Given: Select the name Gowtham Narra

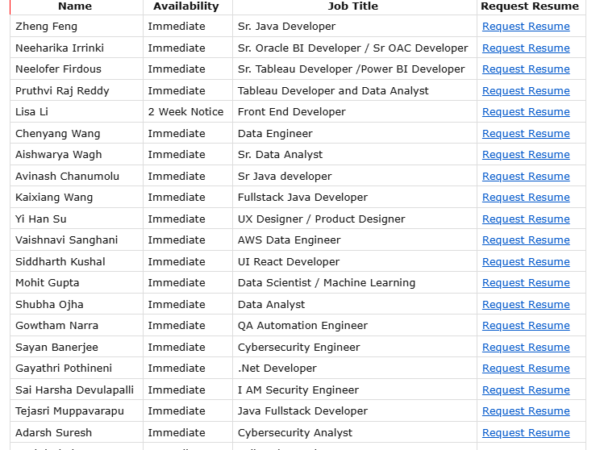Looking at the screenshot, I should coord(57,326).
